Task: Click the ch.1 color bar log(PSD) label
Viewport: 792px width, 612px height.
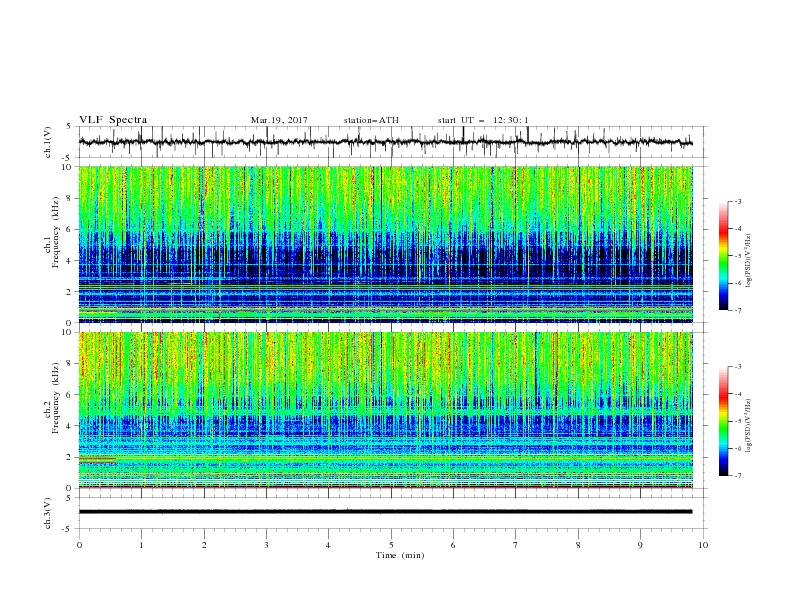Action: click(x=748, y=261)
